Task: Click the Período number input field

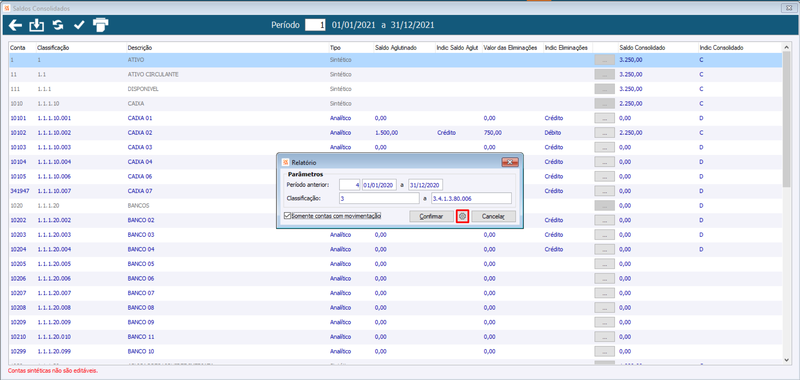Action: 315,25
